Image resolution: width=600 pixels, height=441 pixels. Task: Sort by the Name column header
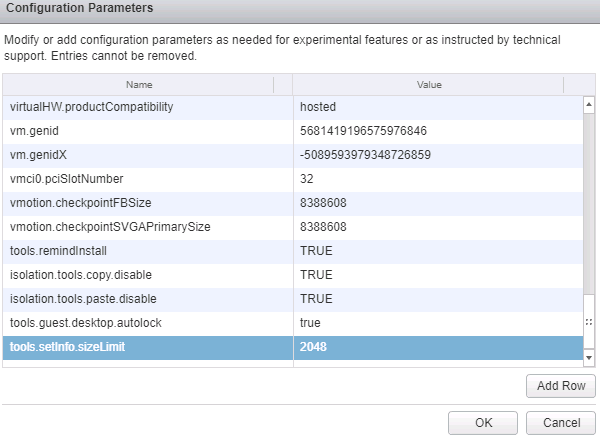pyautogui.click(x=146, y=85)
